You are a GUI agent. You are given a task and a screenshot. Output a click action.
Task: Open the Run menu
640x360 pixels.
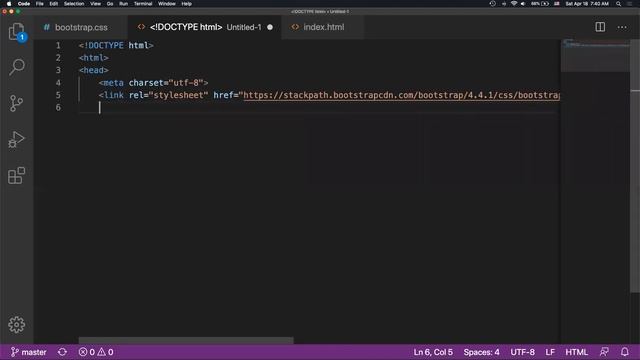click(x=123, y=4)
